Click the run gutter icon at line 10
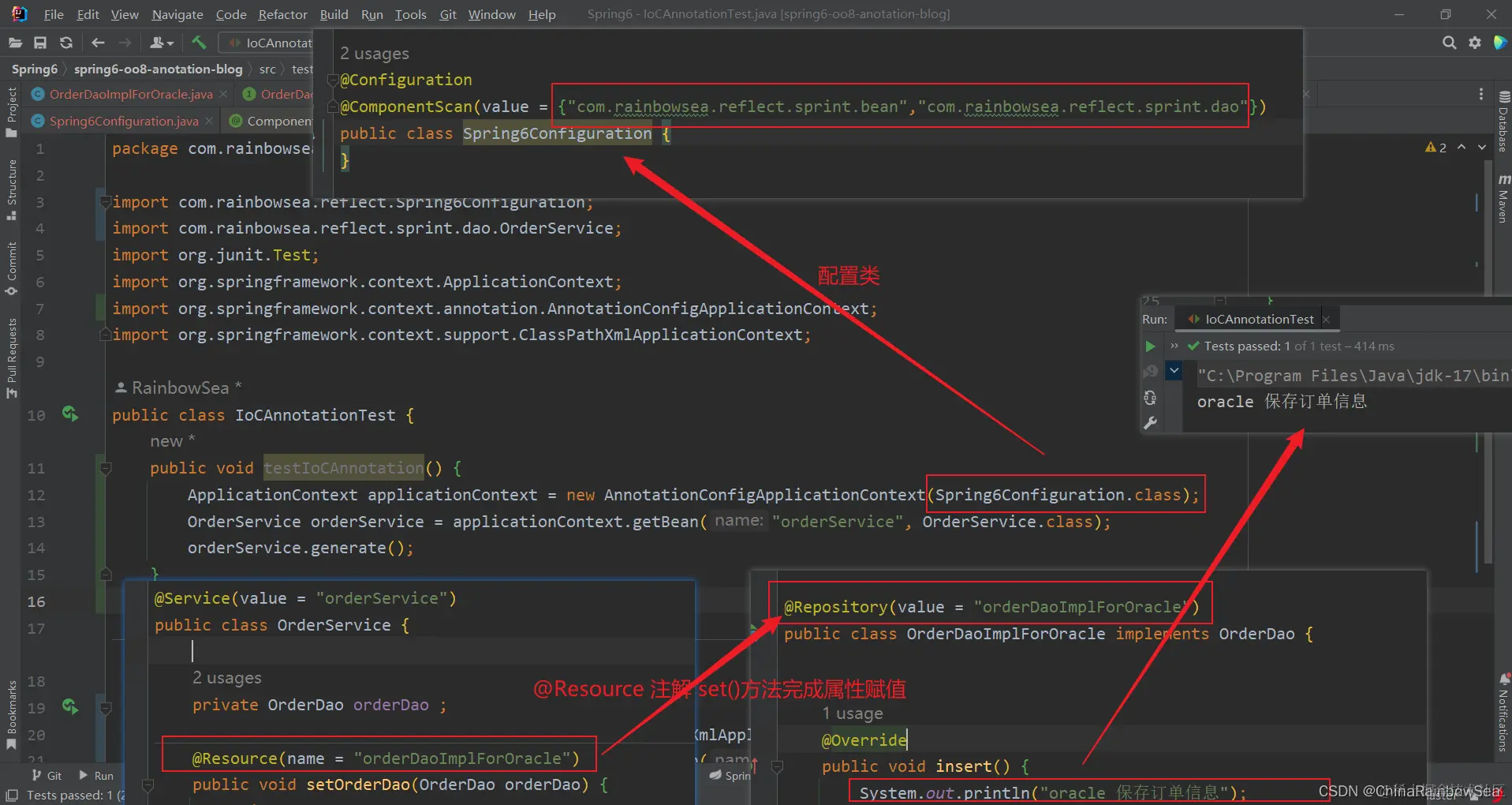 point(70,414)
